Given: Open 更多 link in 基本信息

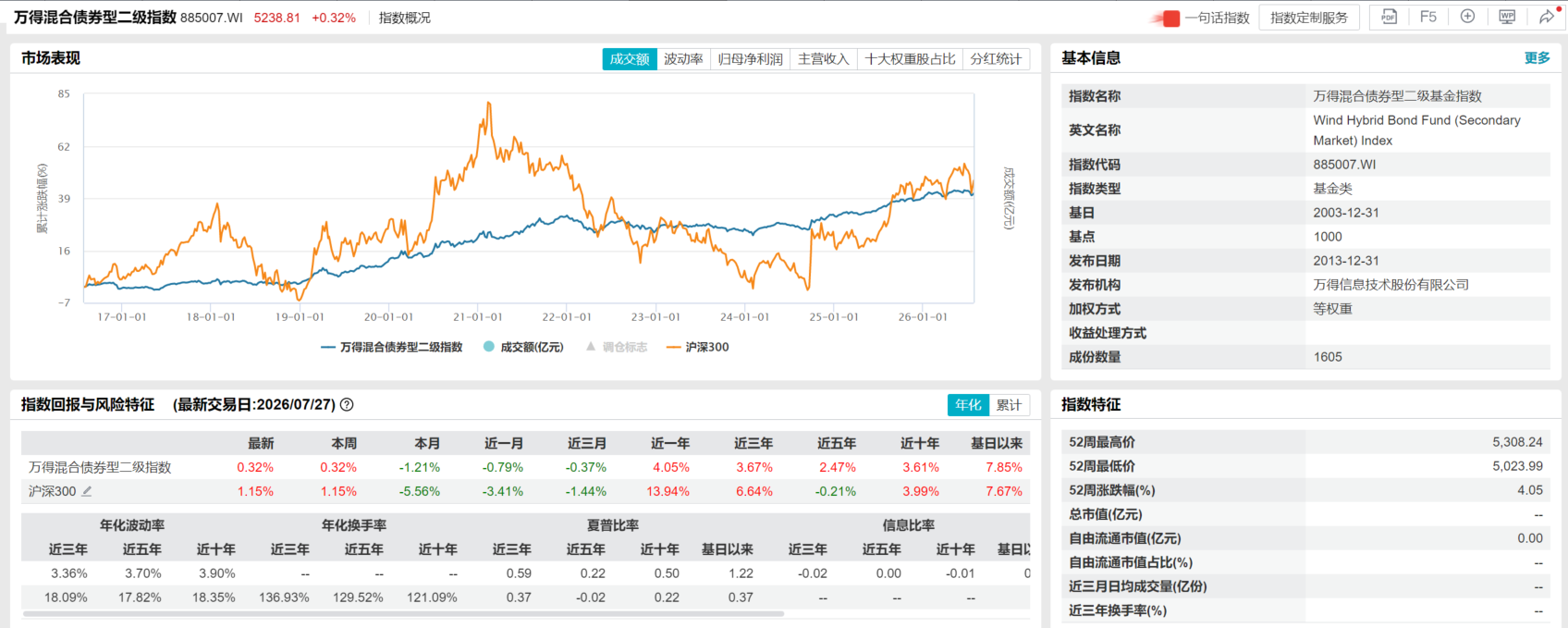Looking at the screenshot, I should click(x=1537, y=57).
